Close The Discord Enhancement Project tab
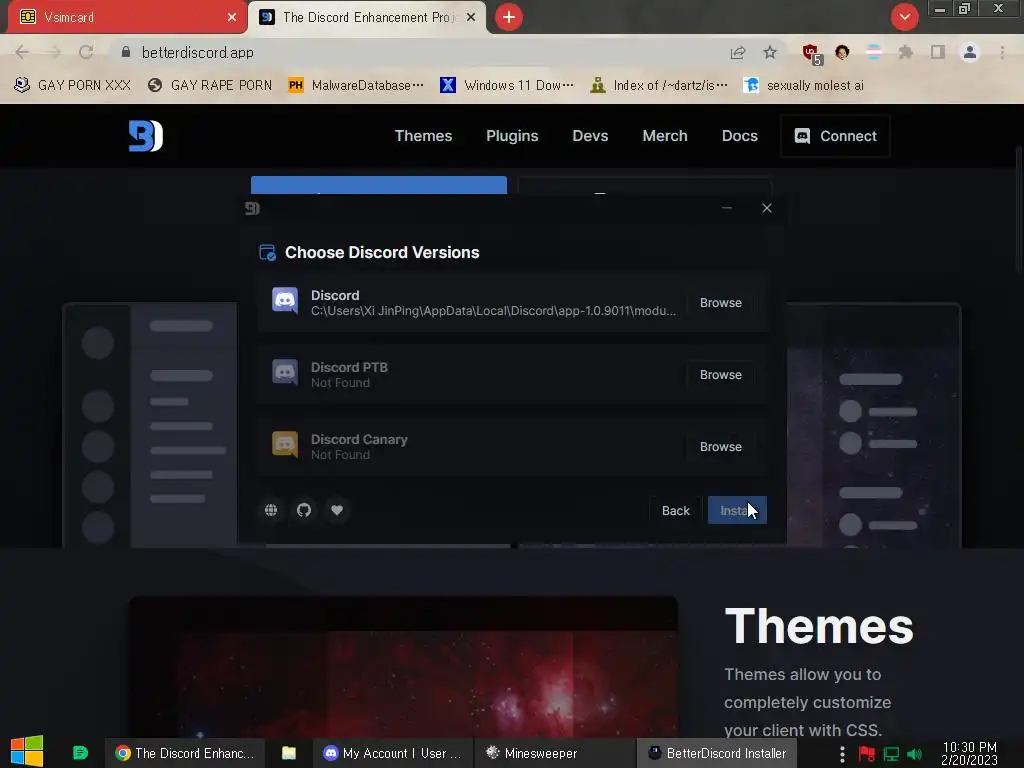Image resolution: width=1024 pixels, height=768 pixels. [x=471, y=17]
